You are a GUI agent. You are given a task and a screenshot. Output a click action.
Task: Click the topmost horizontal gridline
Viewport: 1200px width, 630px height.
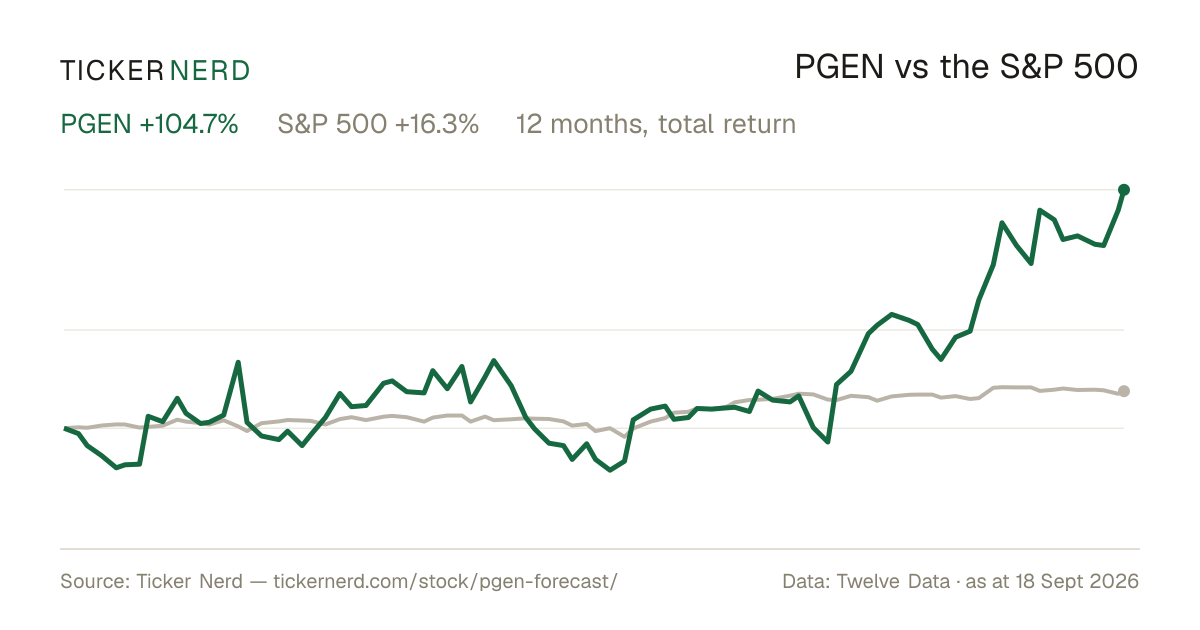[x=594, y=189]
